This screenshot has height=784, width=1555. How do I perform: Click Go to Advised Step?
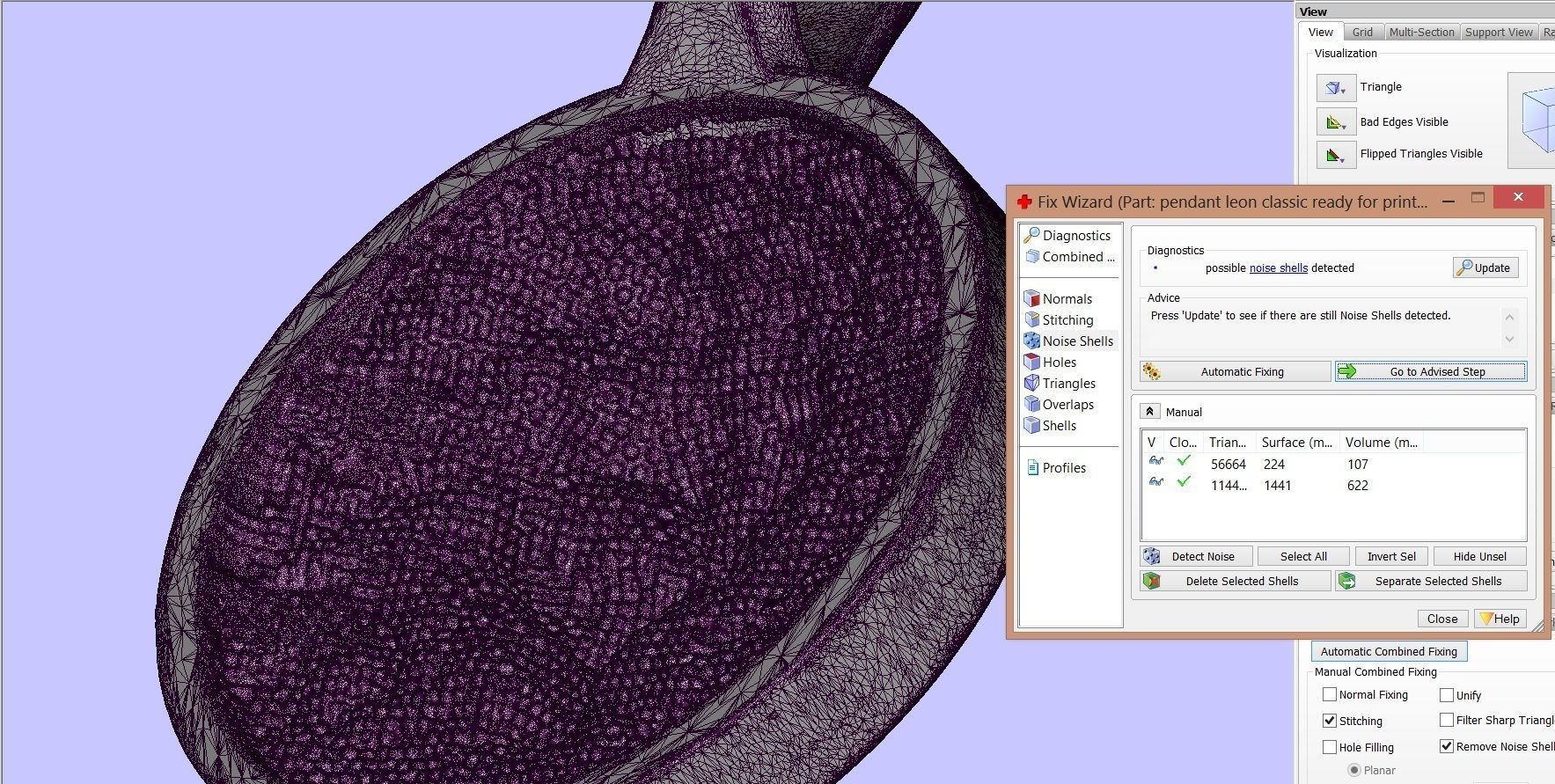[1431, 371]
